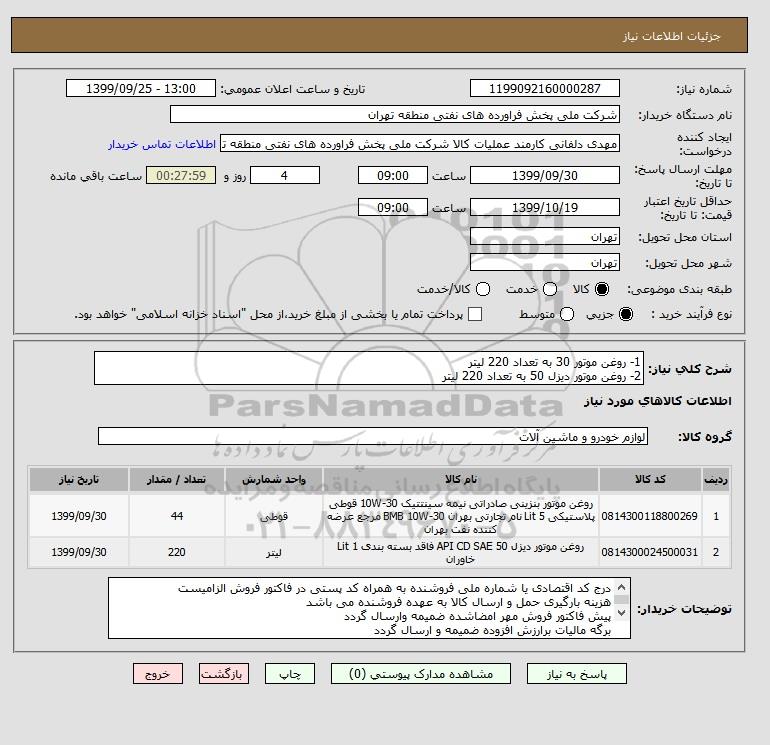Click the buyer organization name field
Viewport: 770px width, 745px height.
(395, 114)
